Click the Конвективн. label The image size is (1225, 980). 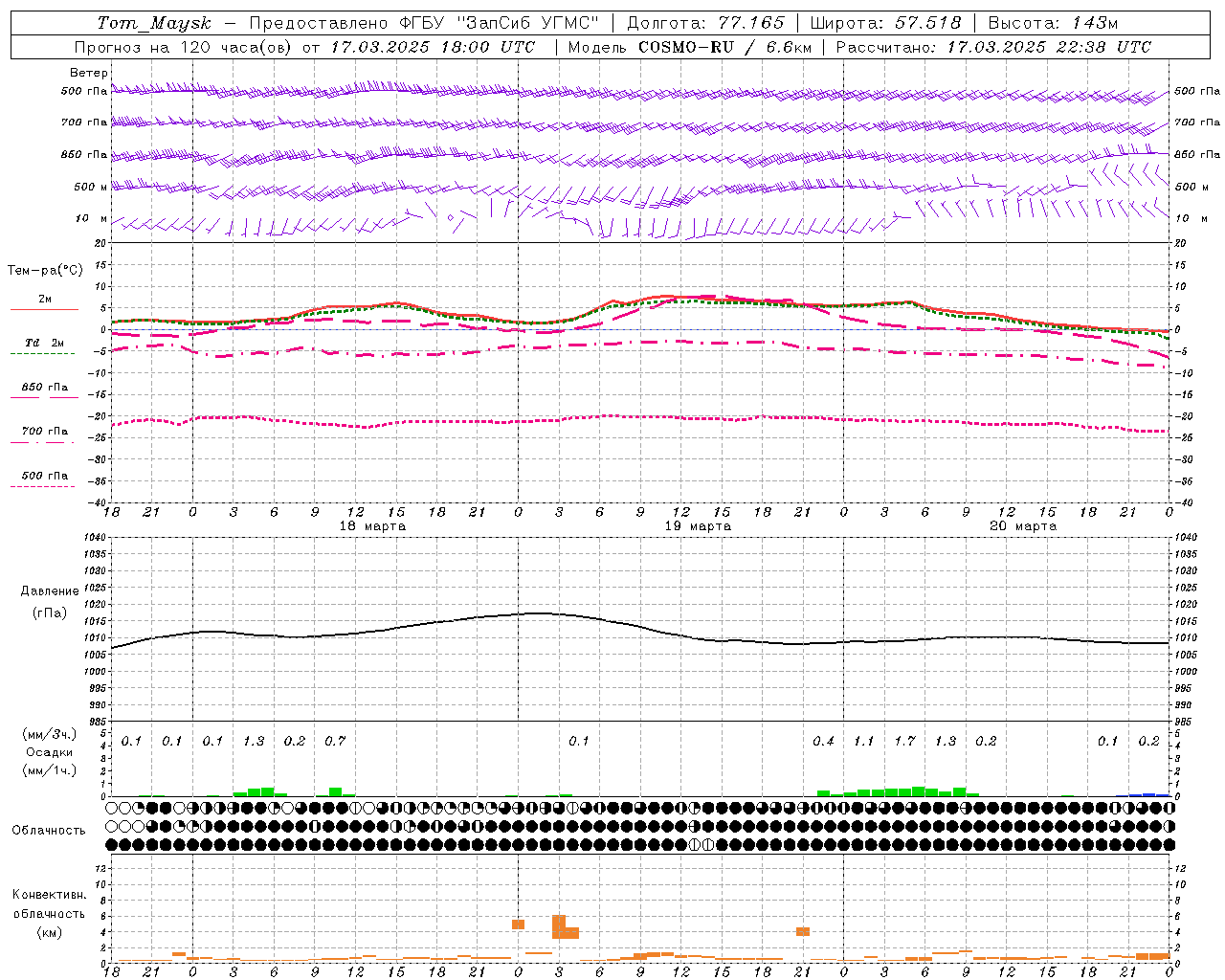click(x=50, y=895)
